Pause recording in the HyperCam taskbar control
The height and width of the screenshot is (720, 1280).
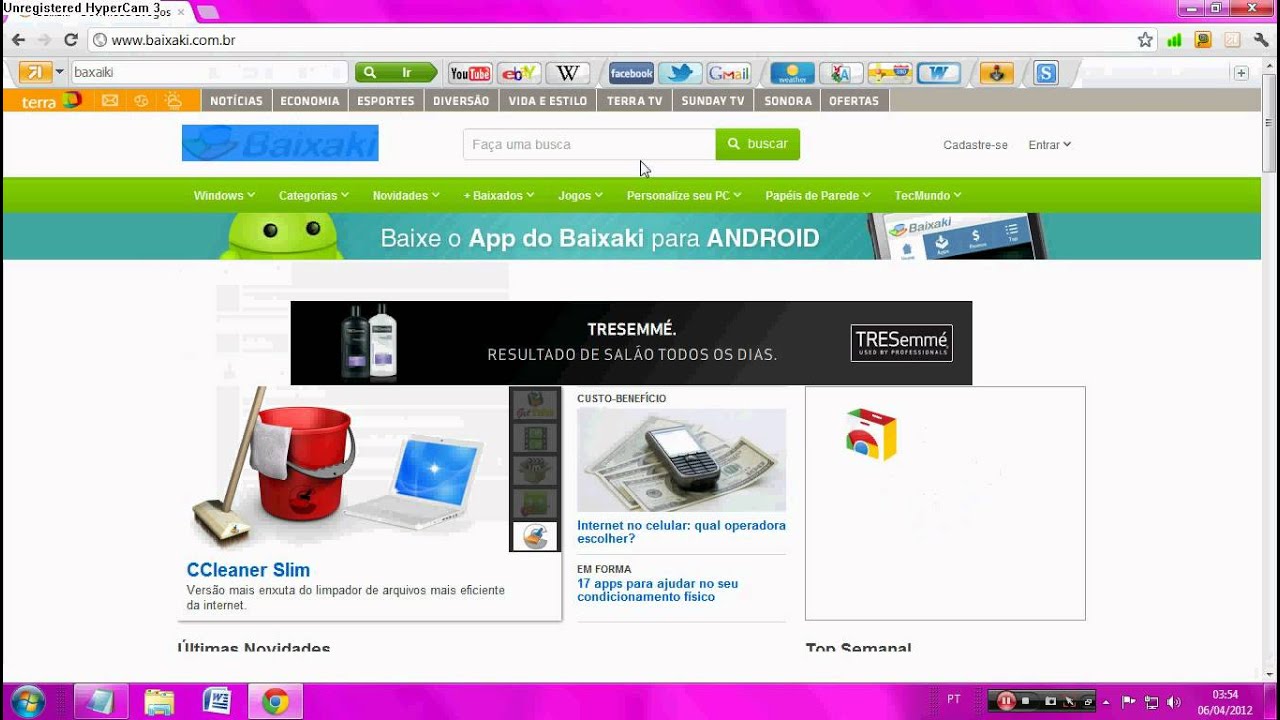[1006, 701]
